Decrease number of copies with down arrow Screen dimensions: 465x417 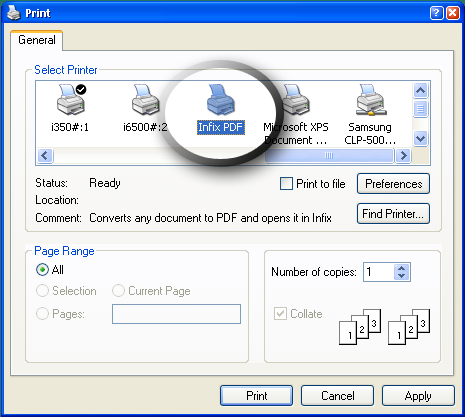(x=402, y=276)
